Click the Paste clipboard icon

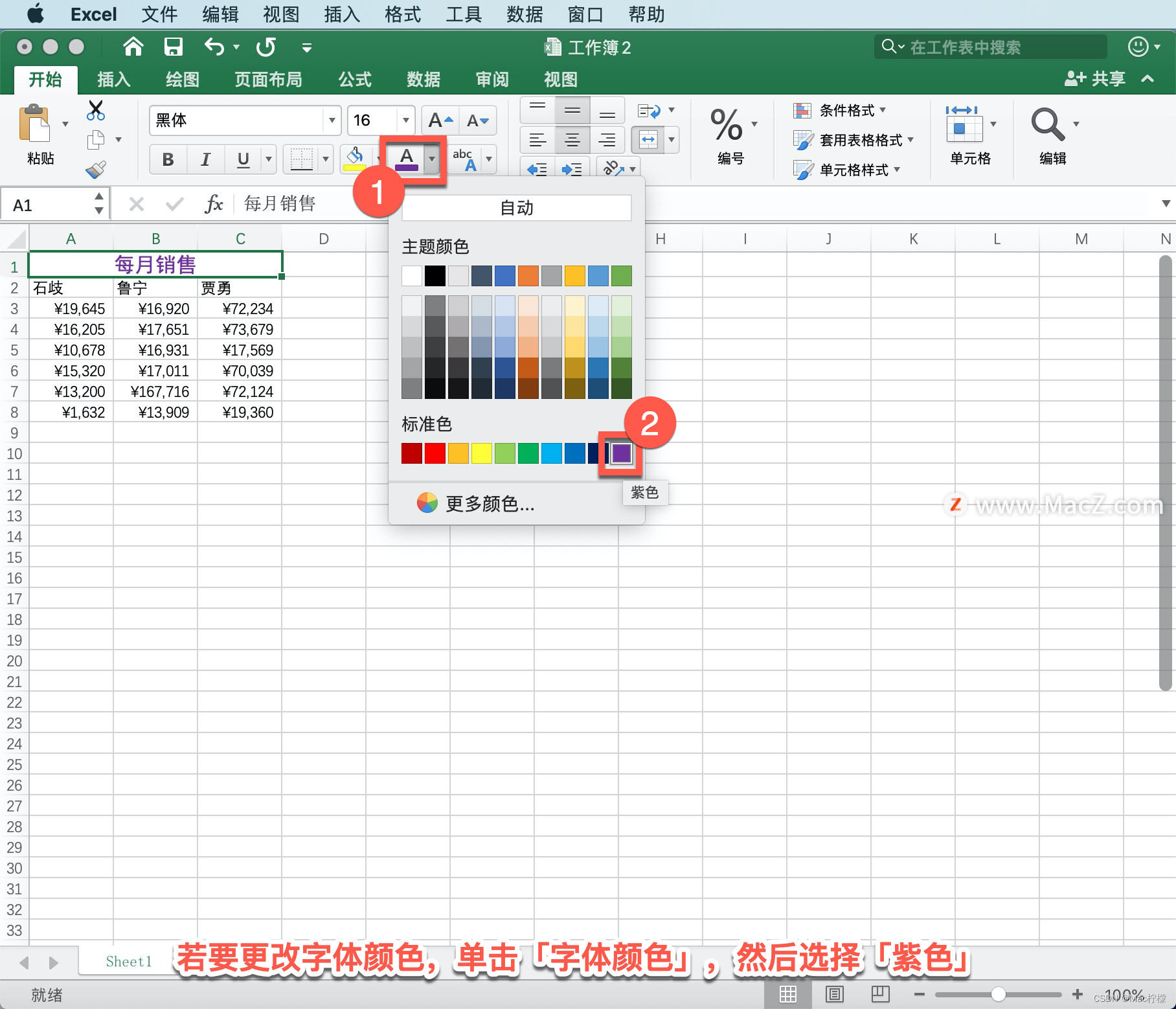coord(34,123)
